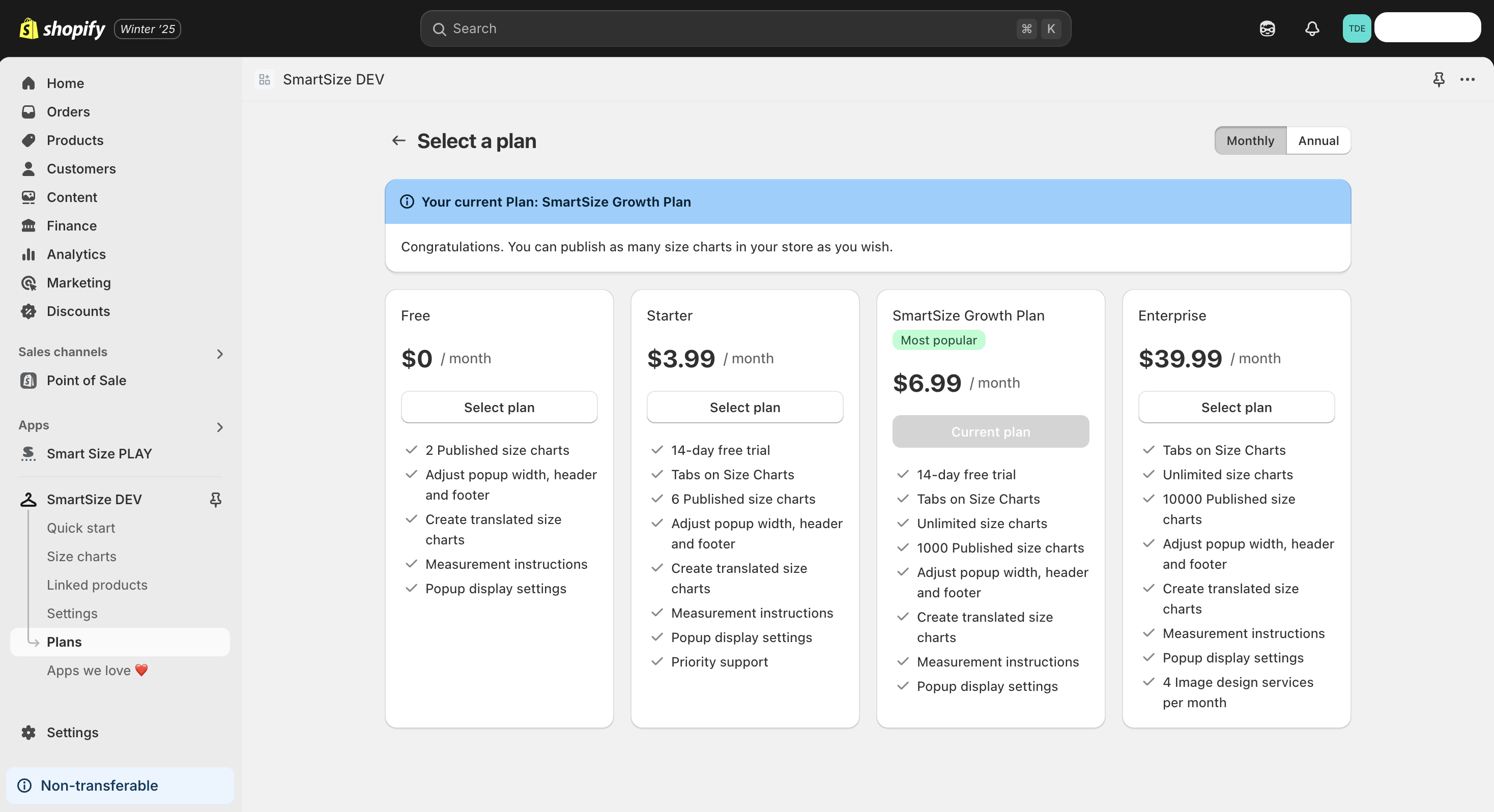
Task: Click the Most popular badge
Action: tap(938, 340)
